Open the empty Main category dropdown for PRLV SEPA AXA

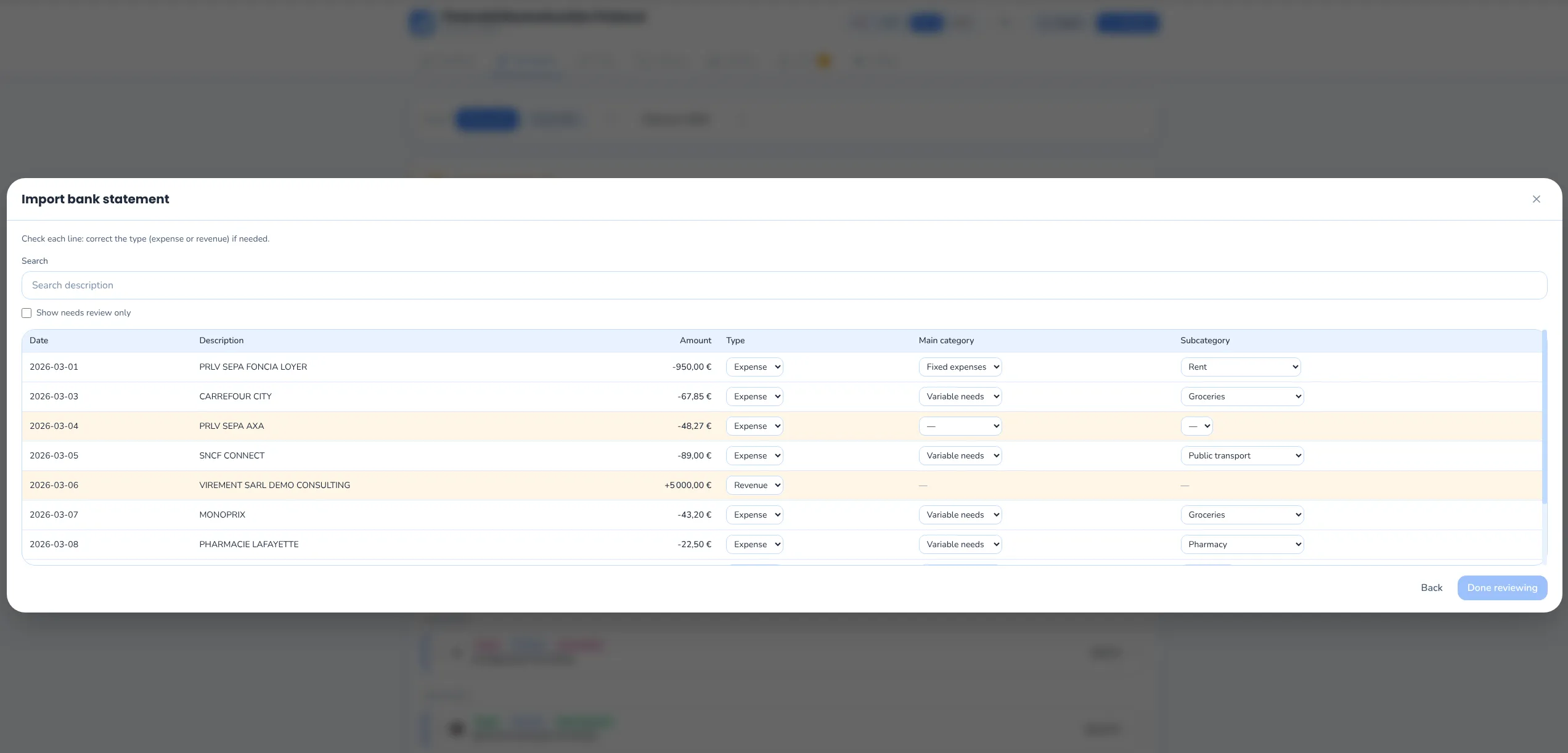click(960, 426)
